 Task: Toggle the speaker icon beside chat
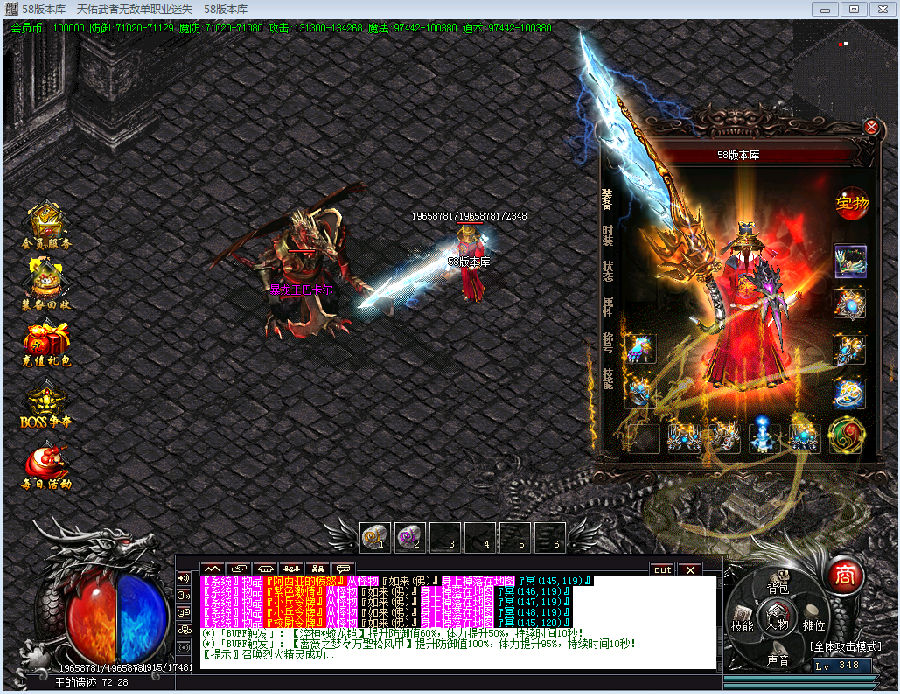click(184, 578)
